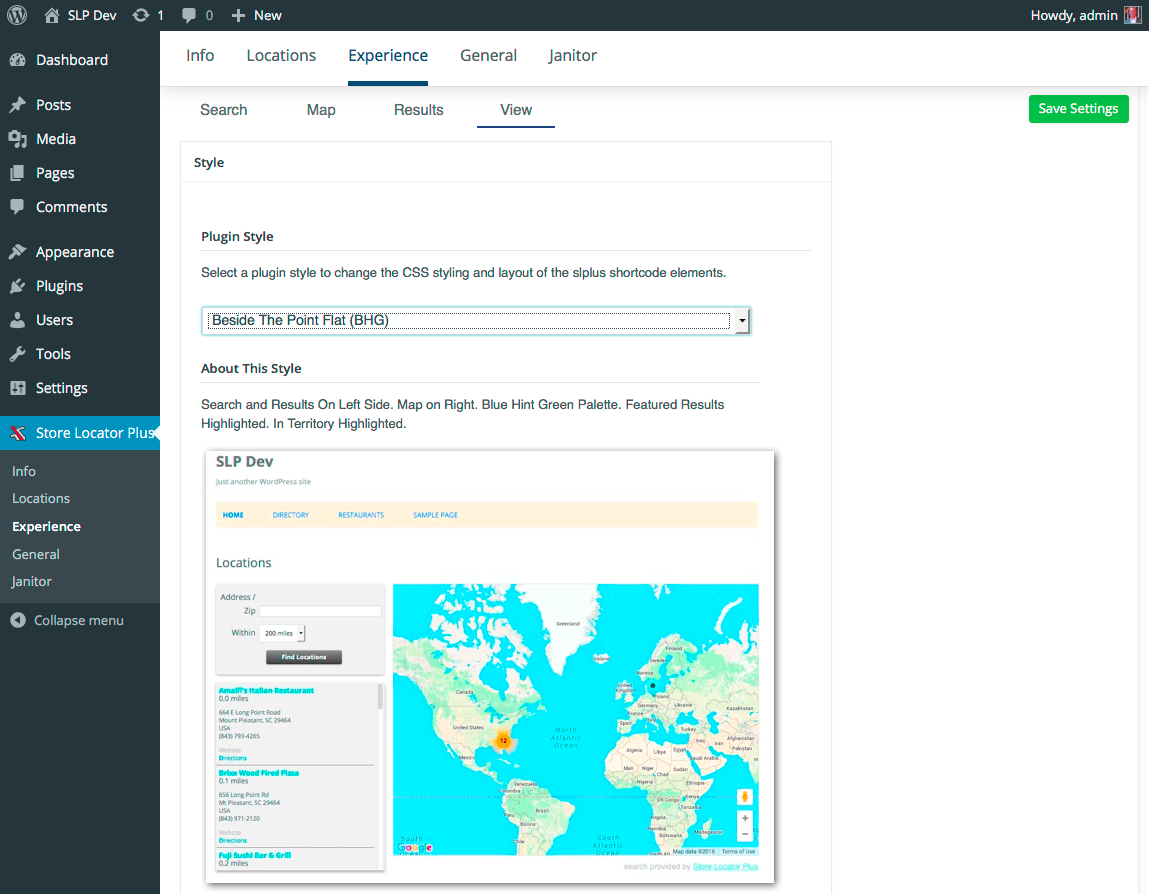Open Media menu item

pyautogui.click(x=56, y=139)
